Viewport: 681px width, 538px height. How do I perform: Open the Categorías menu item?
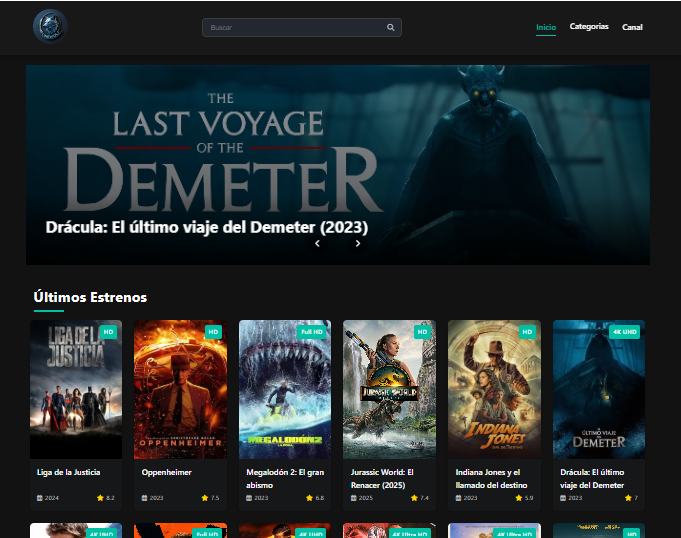589,27
